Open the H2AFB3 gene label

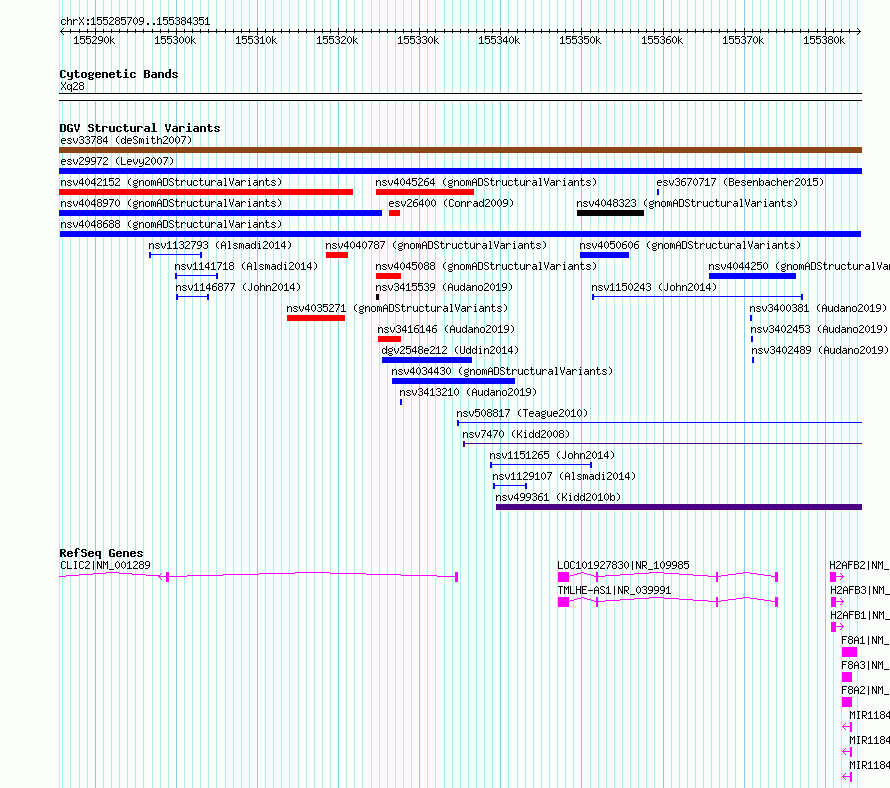859,590
